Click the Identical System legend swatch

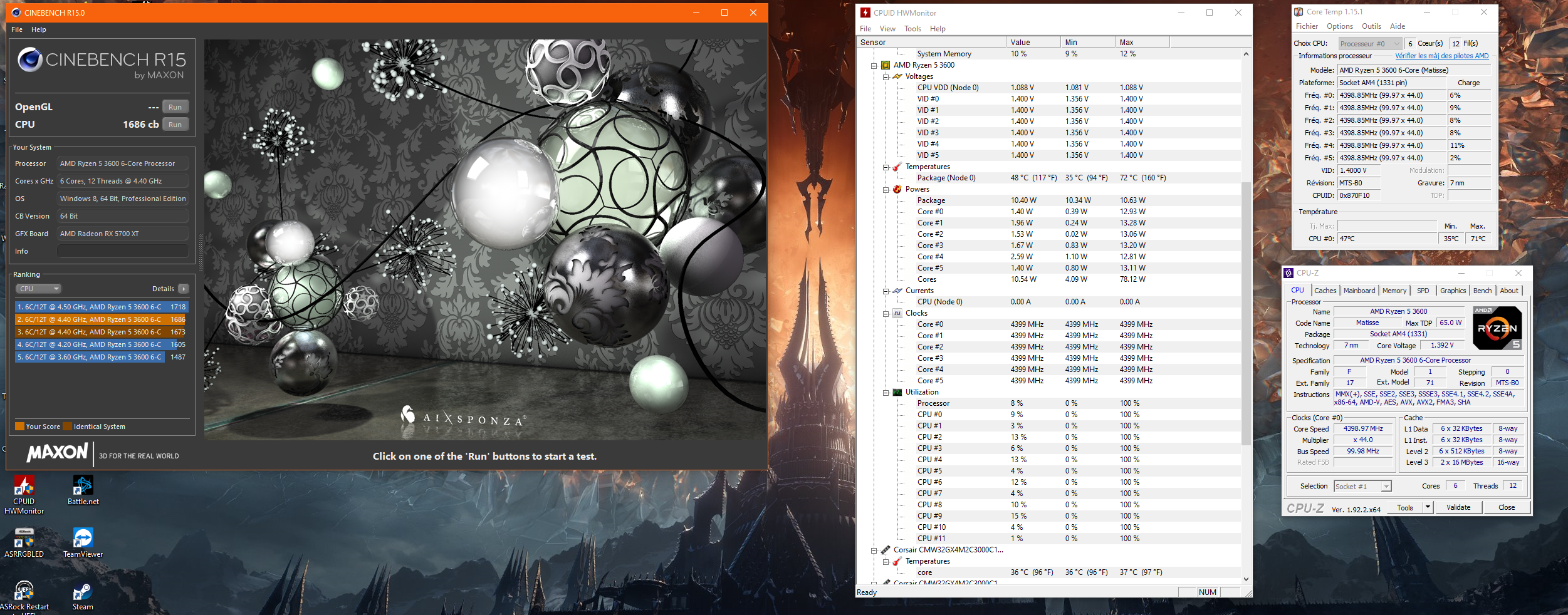coord(67,426)
